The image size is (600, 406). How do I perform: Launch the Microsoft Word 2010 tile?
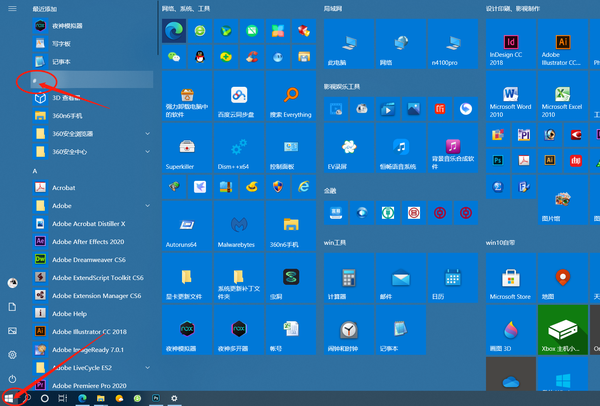[508, 95]
